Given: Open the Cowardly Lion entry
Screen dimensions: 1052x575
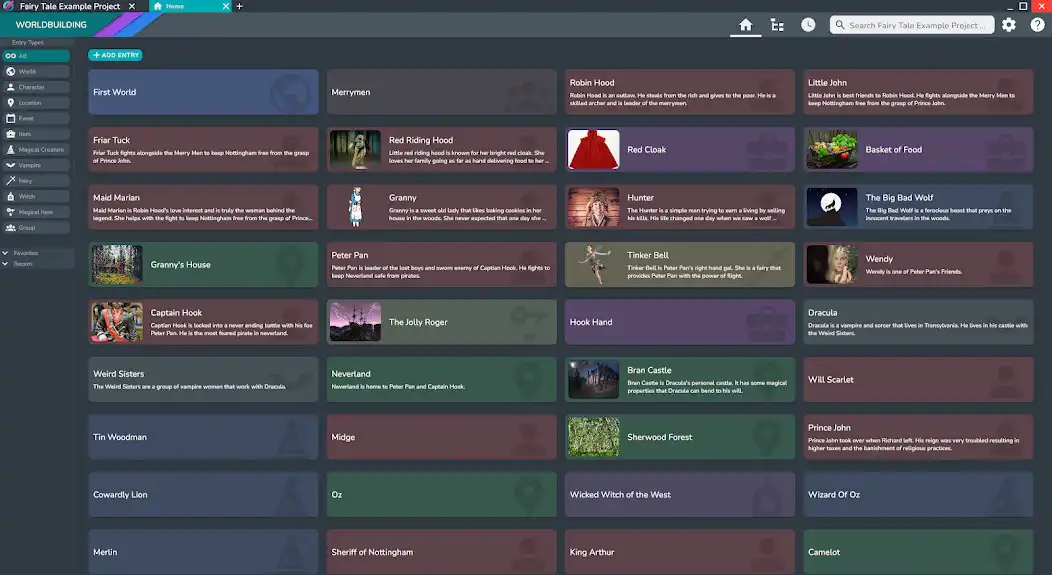Looking at the screenshot, I should tap(203, 494).
